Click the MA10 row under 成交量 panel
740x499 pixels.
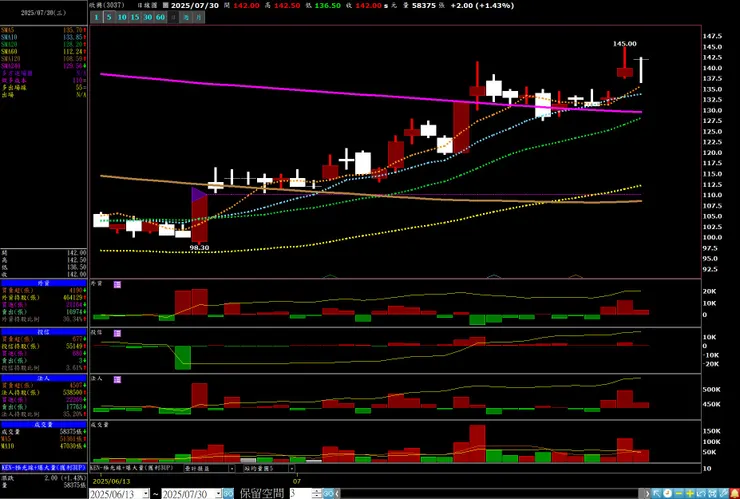[43, 446]
